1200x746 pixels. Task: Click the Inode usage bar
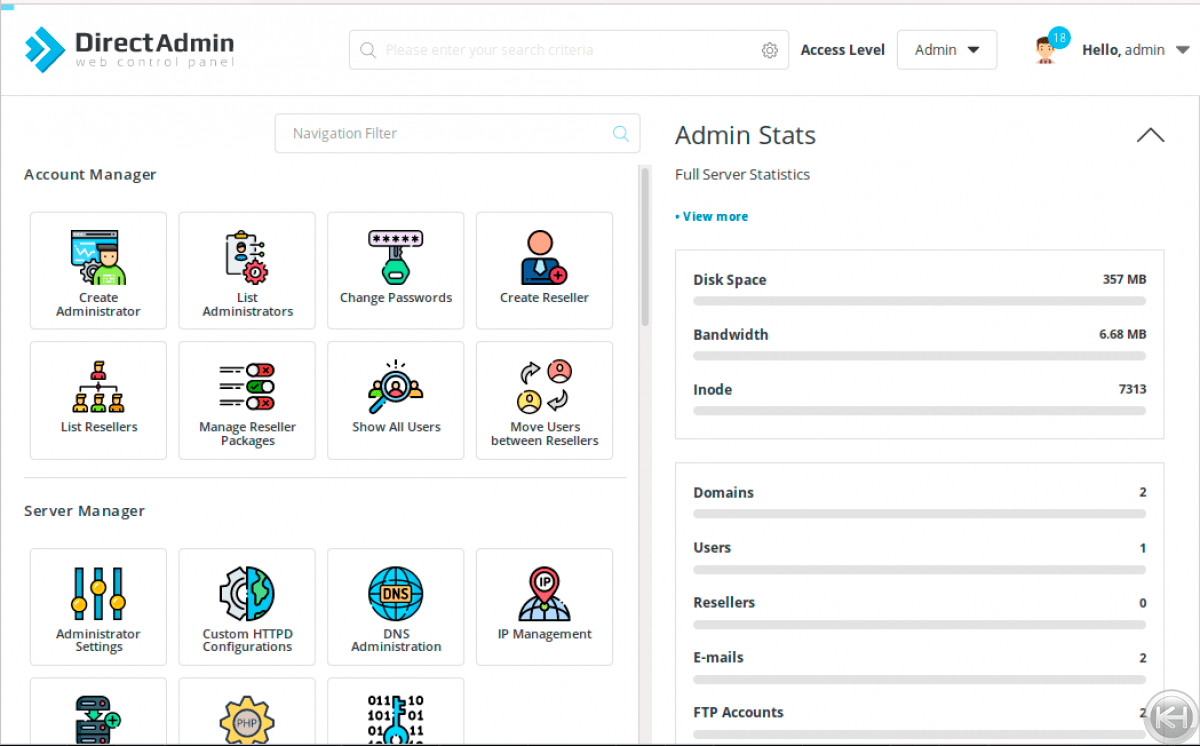920,411
